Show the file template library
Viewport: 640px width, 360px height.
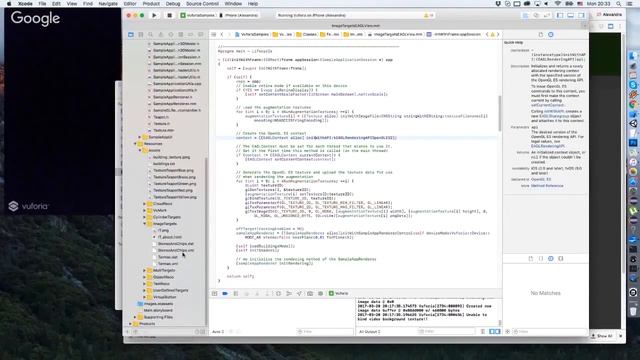click(531, 259)
